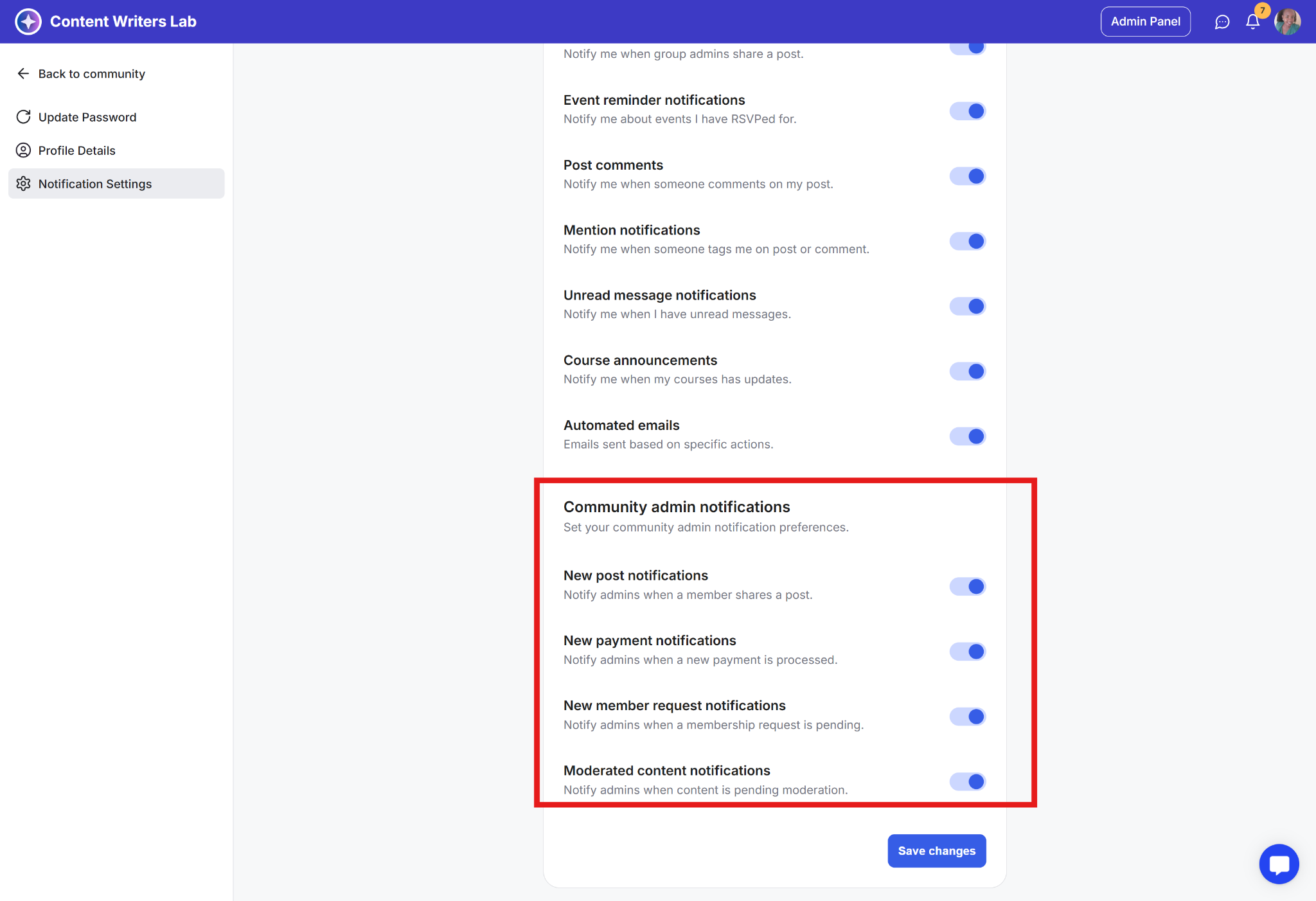Viewport: 1316px width, 901px height.
Task: Toggle Moderated content notifications switch
Action: tap(967, 781)
